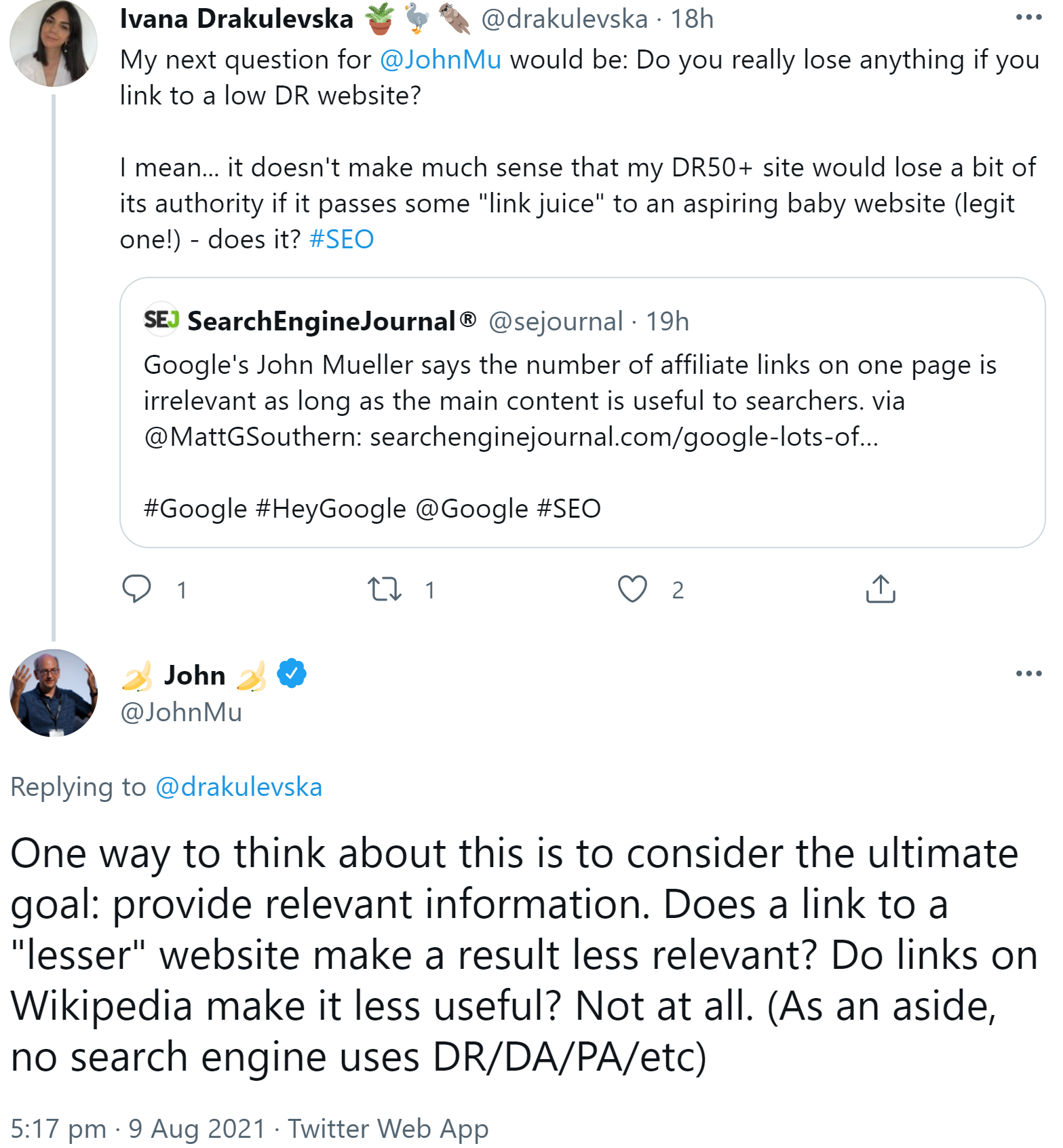Open John's profile picture

[x=54, y=693]
